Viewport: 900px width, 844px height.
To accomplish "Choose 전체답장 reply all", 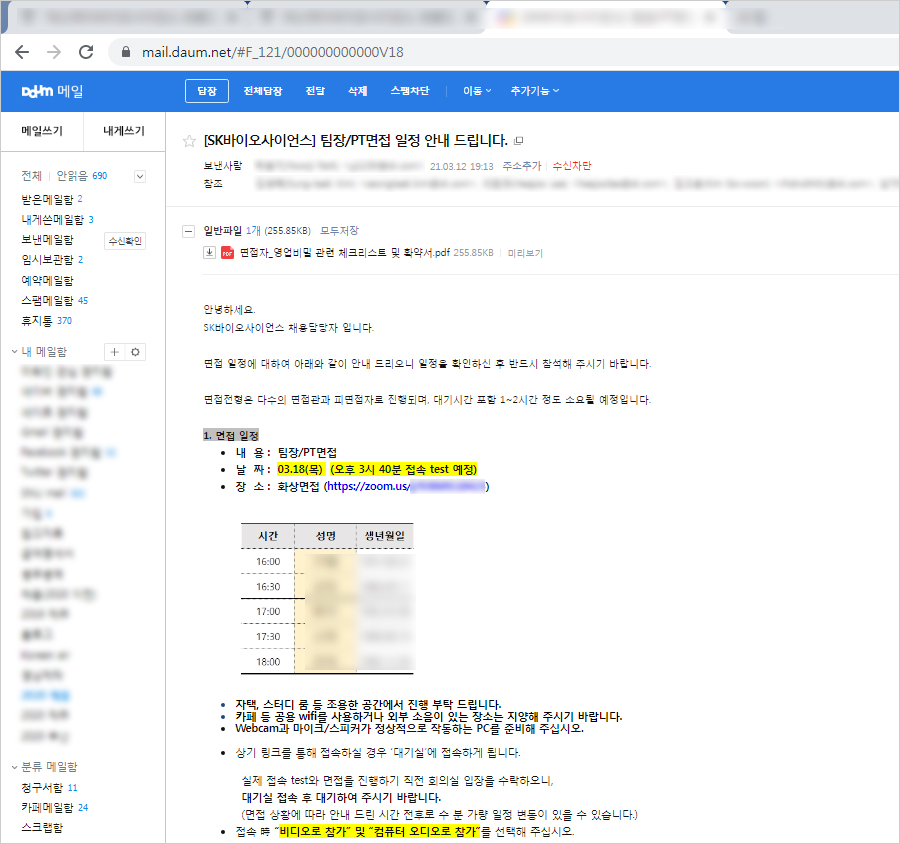I will pos(263,91).
